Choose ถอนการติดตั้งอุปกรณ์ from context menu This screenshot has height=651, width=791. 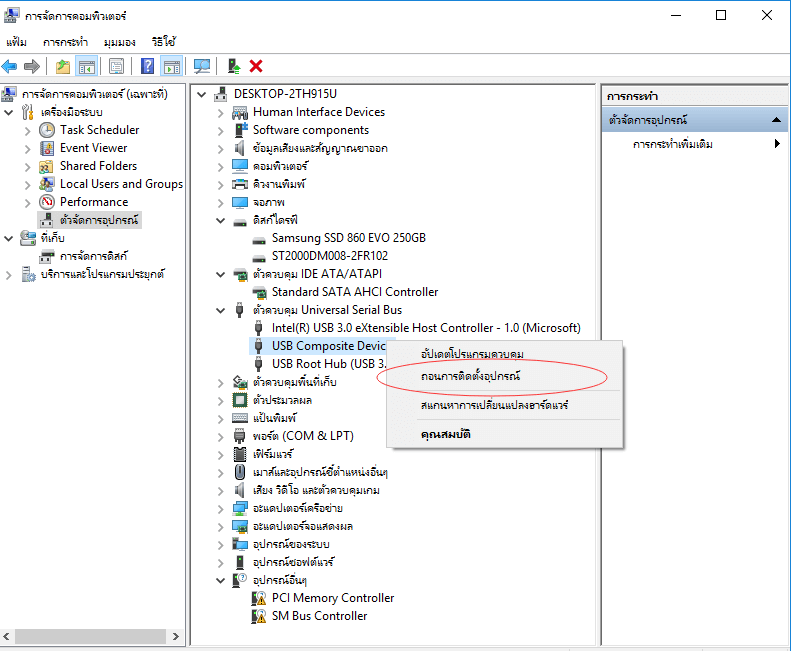tap(471, 377)
